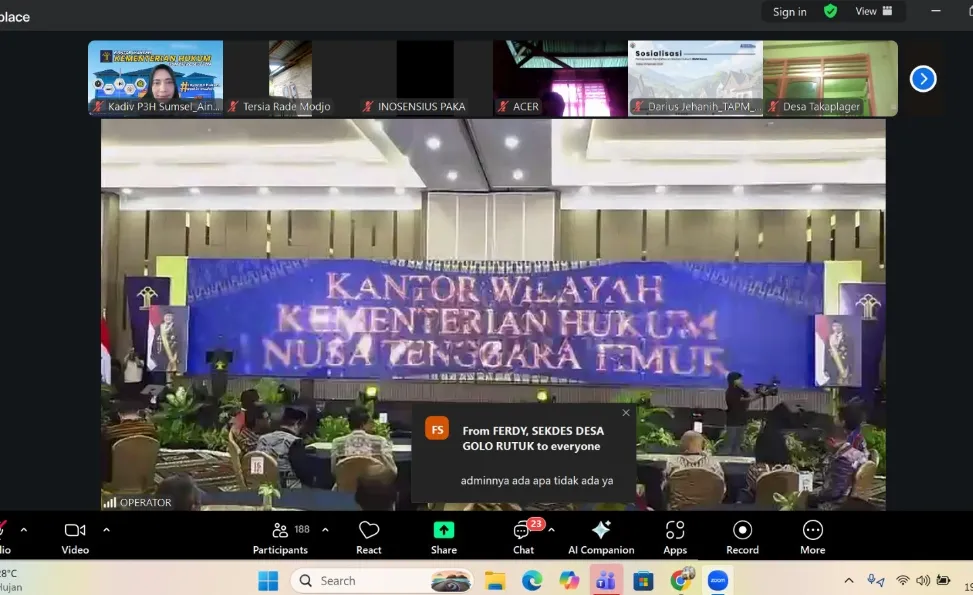Open the More options menu
973x595 pixels.
coord(813,538)
